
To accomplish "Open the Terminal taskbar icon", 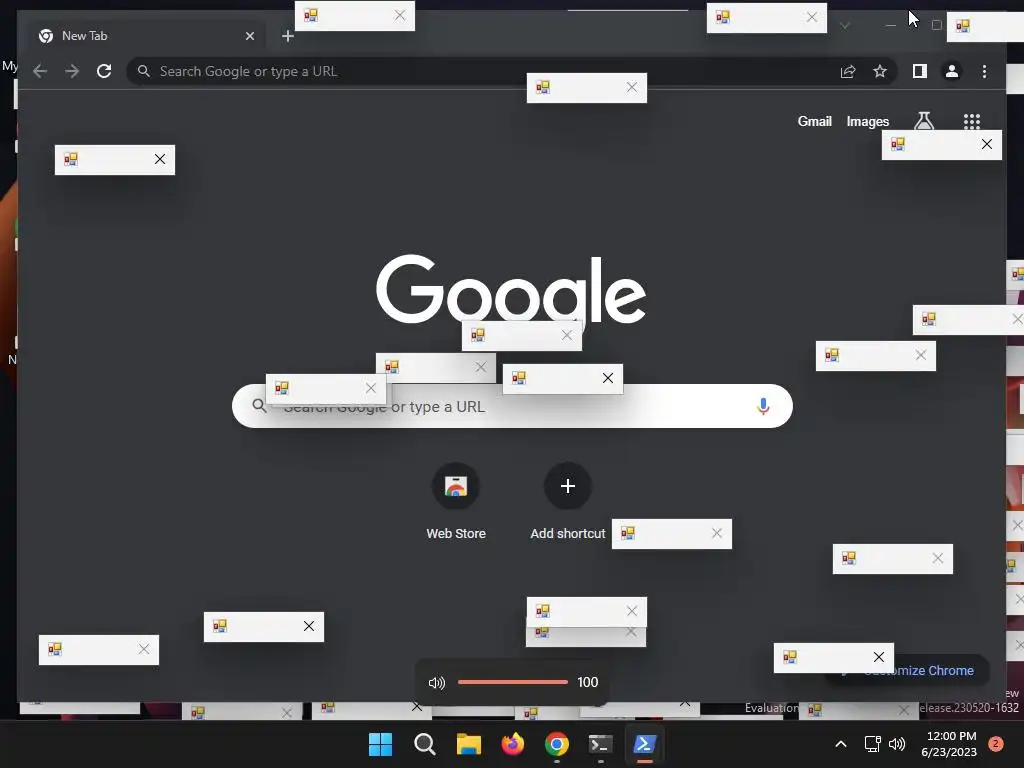I will click(600, 744).
